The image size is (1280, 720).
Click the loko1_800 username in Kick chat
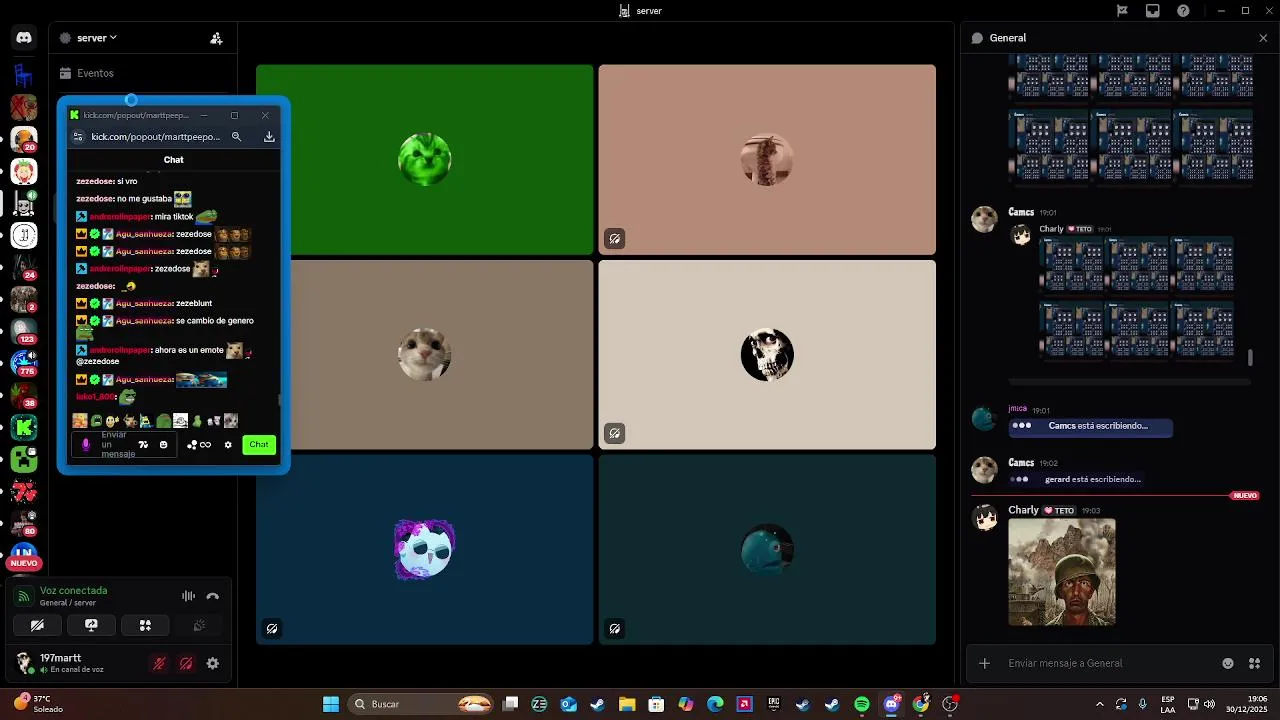tap(96, 397)
